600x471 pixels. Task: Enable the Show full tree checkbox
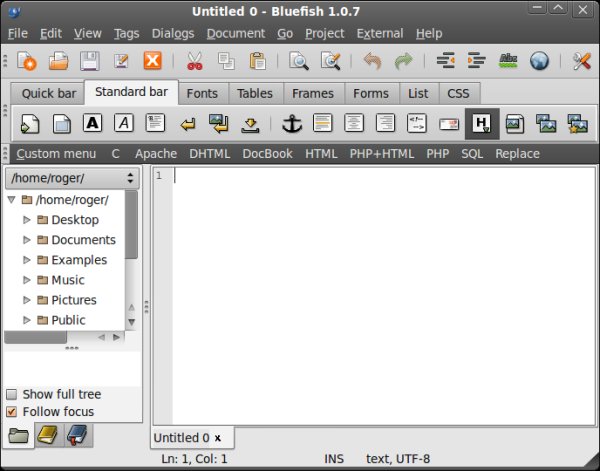coord(12,394)
